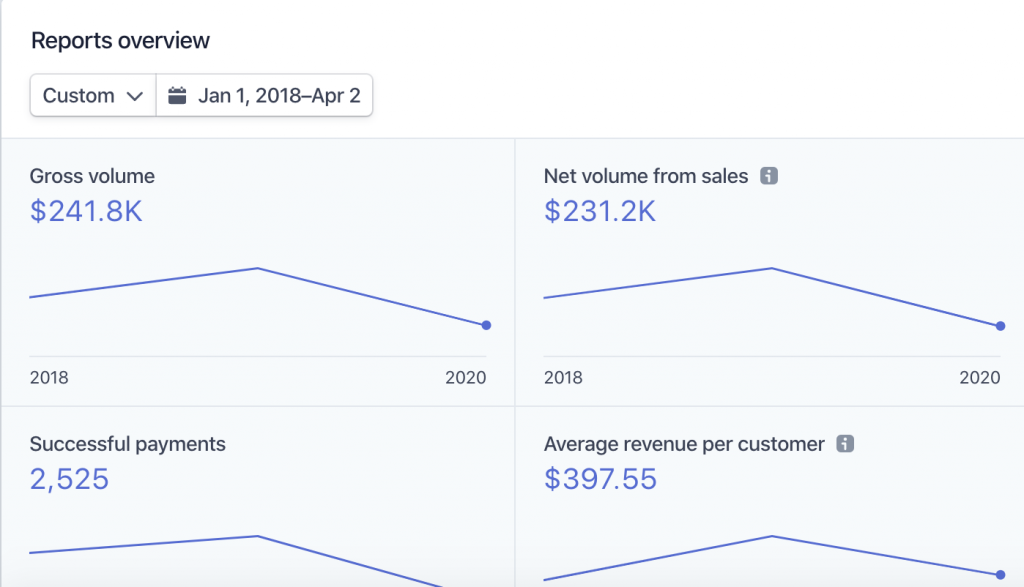Click the Reports overview heading
1024x587 pixels.
coord(120,41)
